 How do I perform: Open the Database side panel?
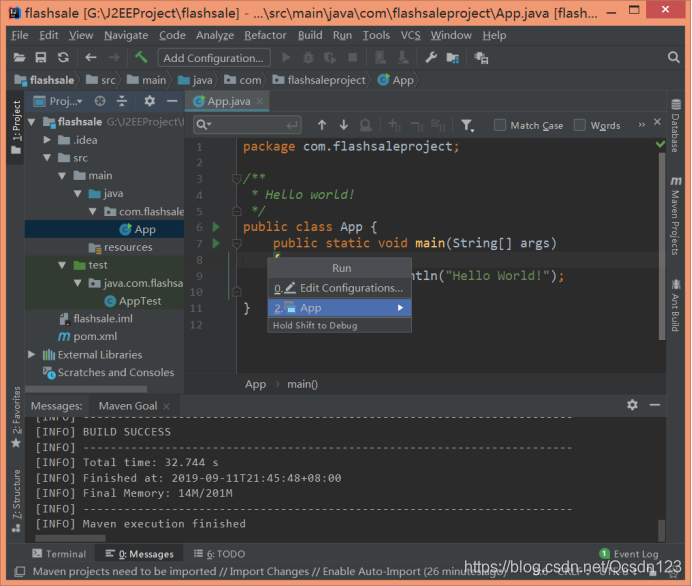point(675,126)
